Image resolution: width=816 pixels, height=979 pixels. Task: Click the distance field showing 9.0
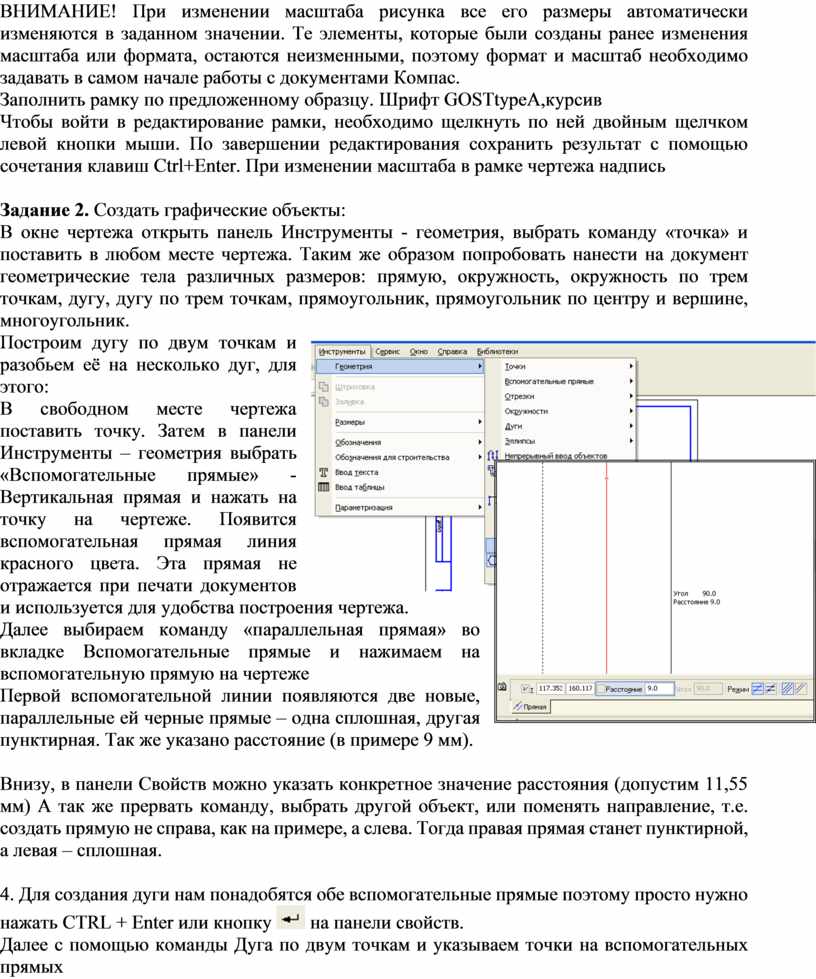click(x=659, y=689)
